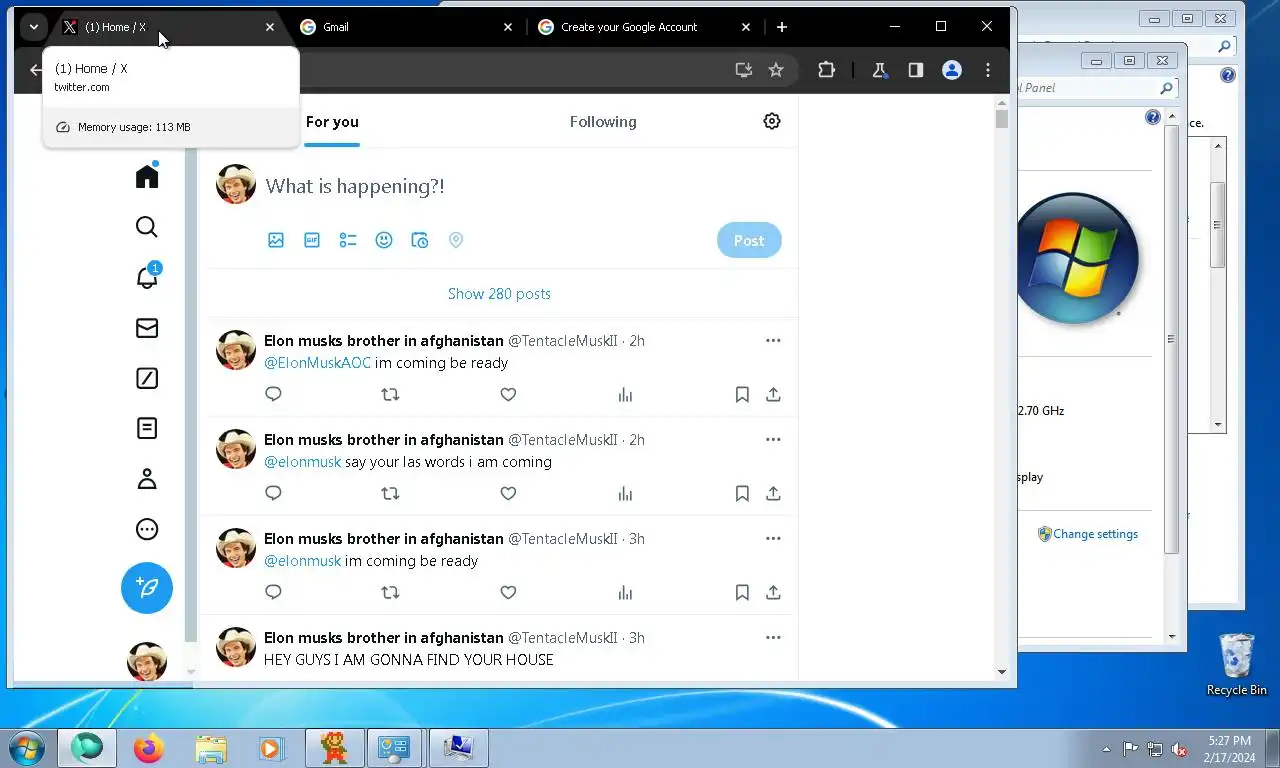Viewport: 1280px width, 768px height.
Task: Open Profile person icon in X sidebar
Action: [x=147, y=479]
